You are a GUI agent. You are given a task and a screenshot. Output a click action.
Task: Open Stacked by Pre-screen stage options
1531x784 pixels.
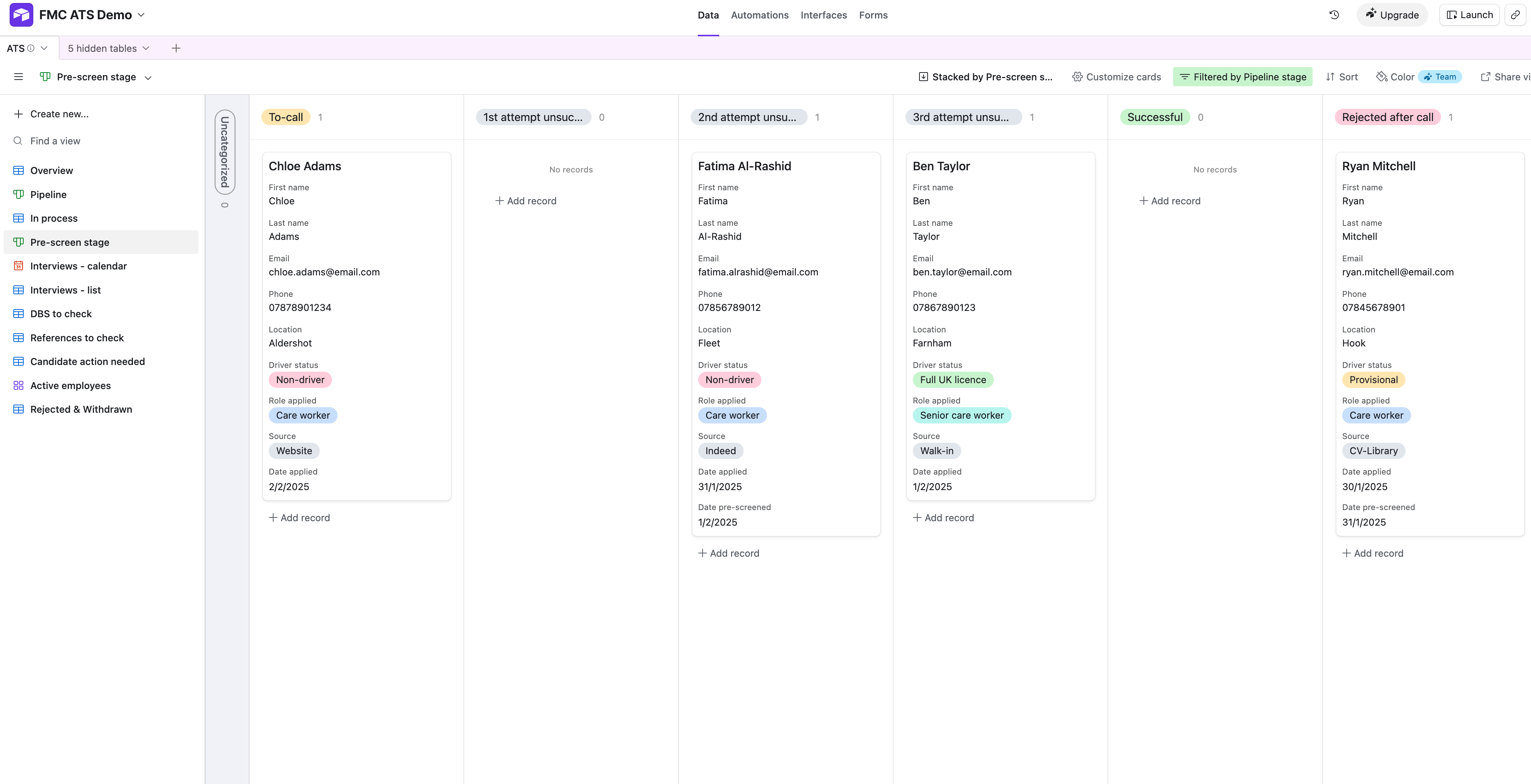[985, 77]
